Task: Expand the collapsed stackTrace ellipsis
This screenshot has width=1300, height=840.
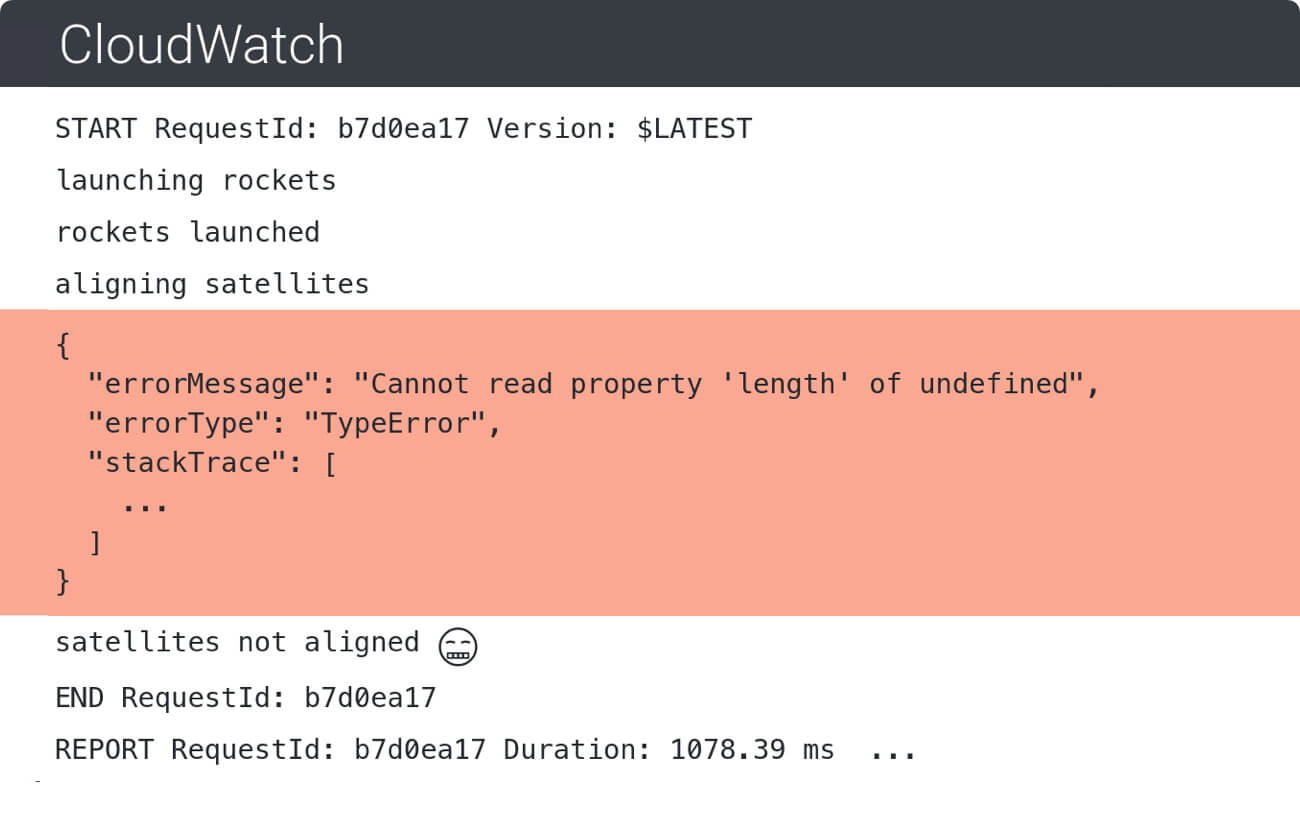Action: (145, 503)
